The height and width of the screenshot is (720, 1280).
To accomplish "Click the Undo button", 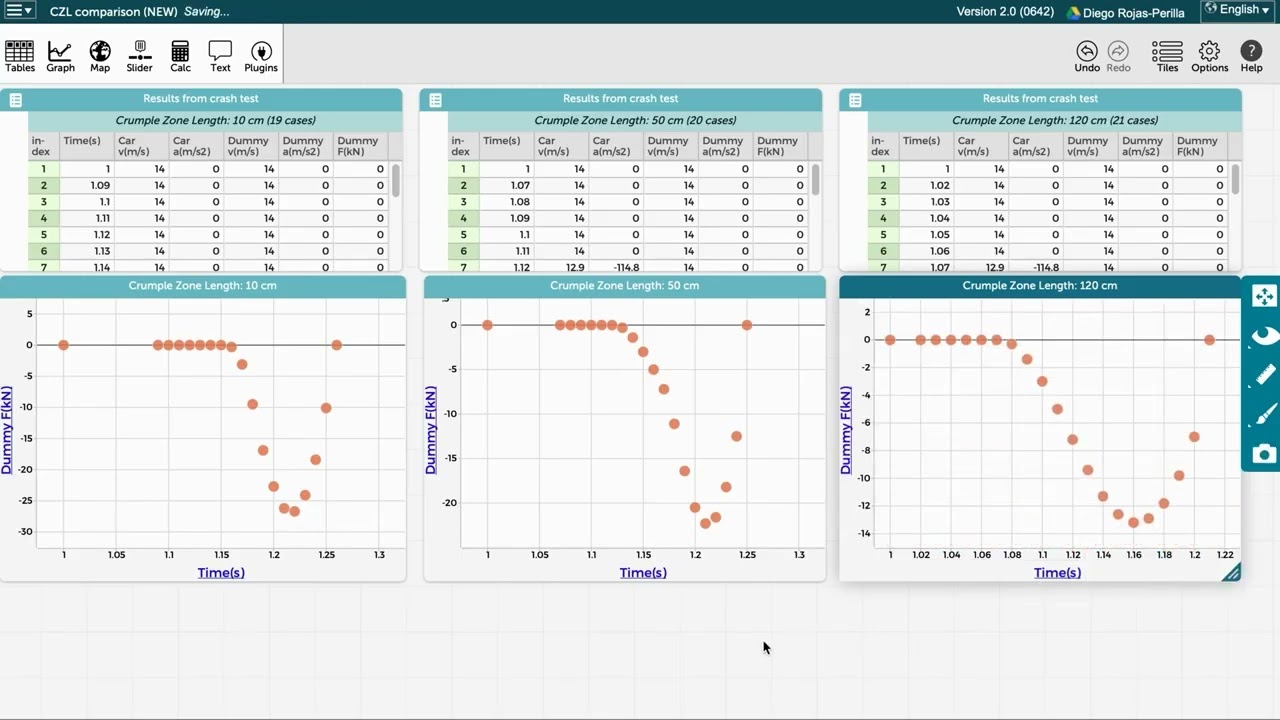I will click(x=1087, y=56).
